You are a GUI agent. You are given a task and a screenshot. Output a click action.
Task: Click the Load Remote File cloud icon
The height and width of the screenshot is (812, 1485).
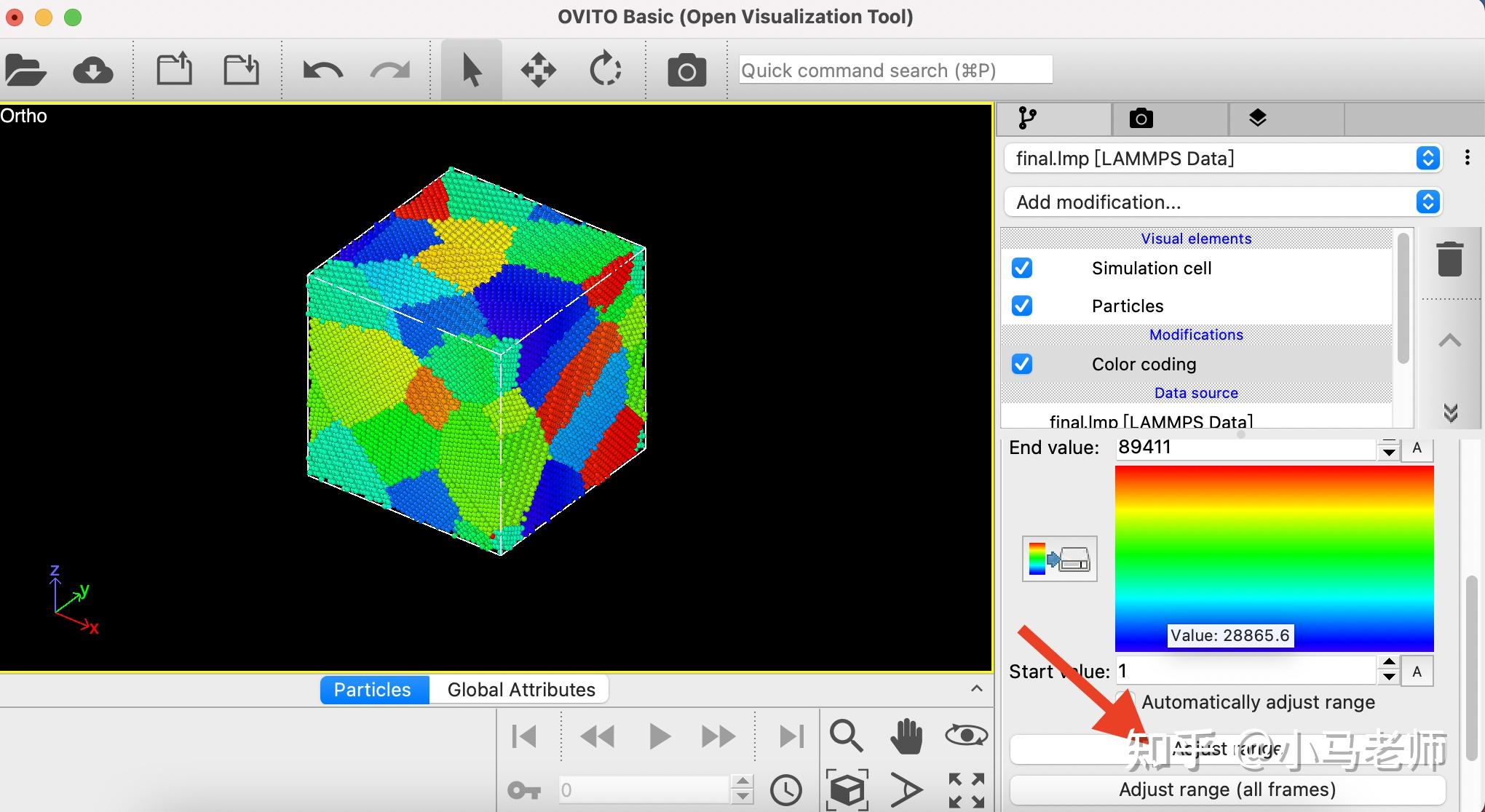click(x=92, y=71)
